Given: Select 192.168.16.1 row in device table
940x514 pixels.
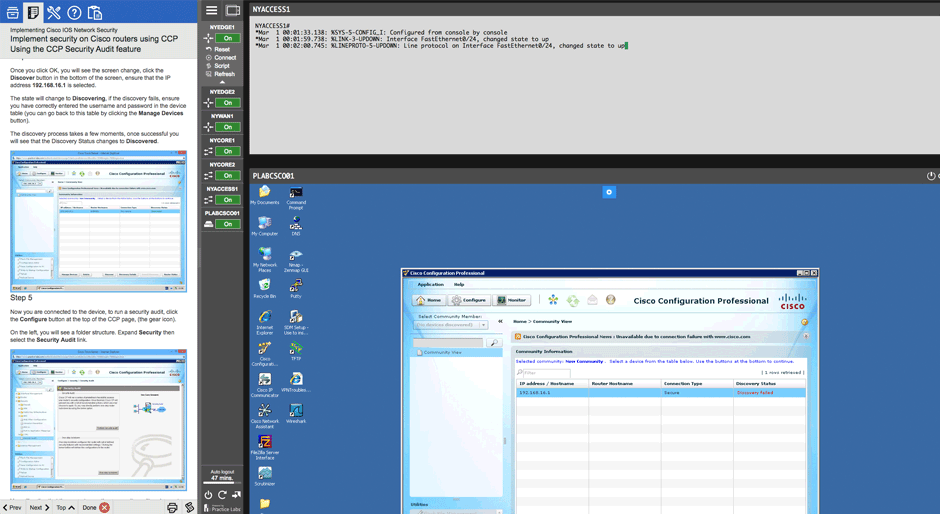Looking at the screenshot, I should [661, 393].
